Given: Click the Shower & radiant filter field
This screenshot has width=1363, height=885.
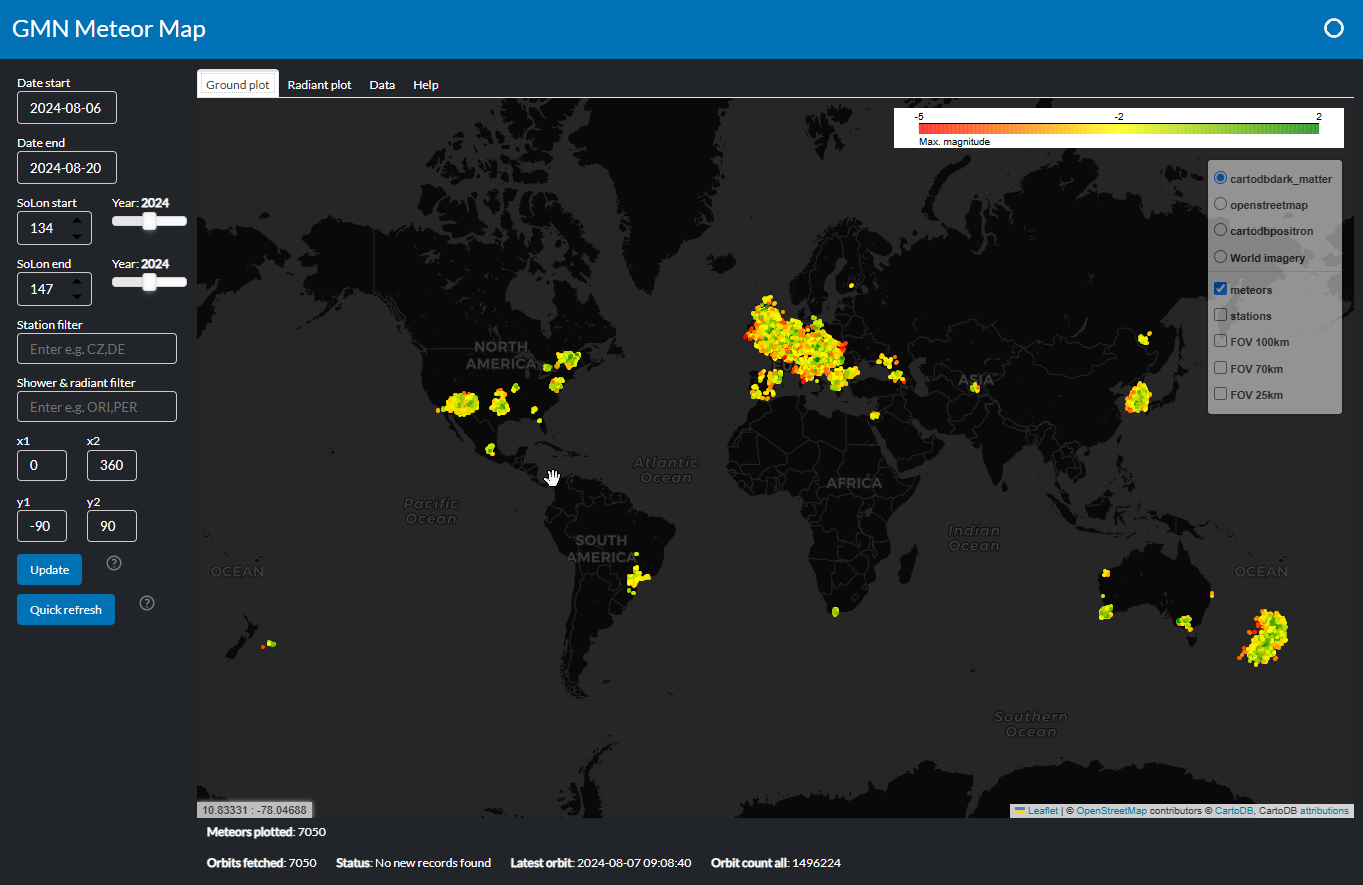Looking at the screenshot, I should 97,407.
